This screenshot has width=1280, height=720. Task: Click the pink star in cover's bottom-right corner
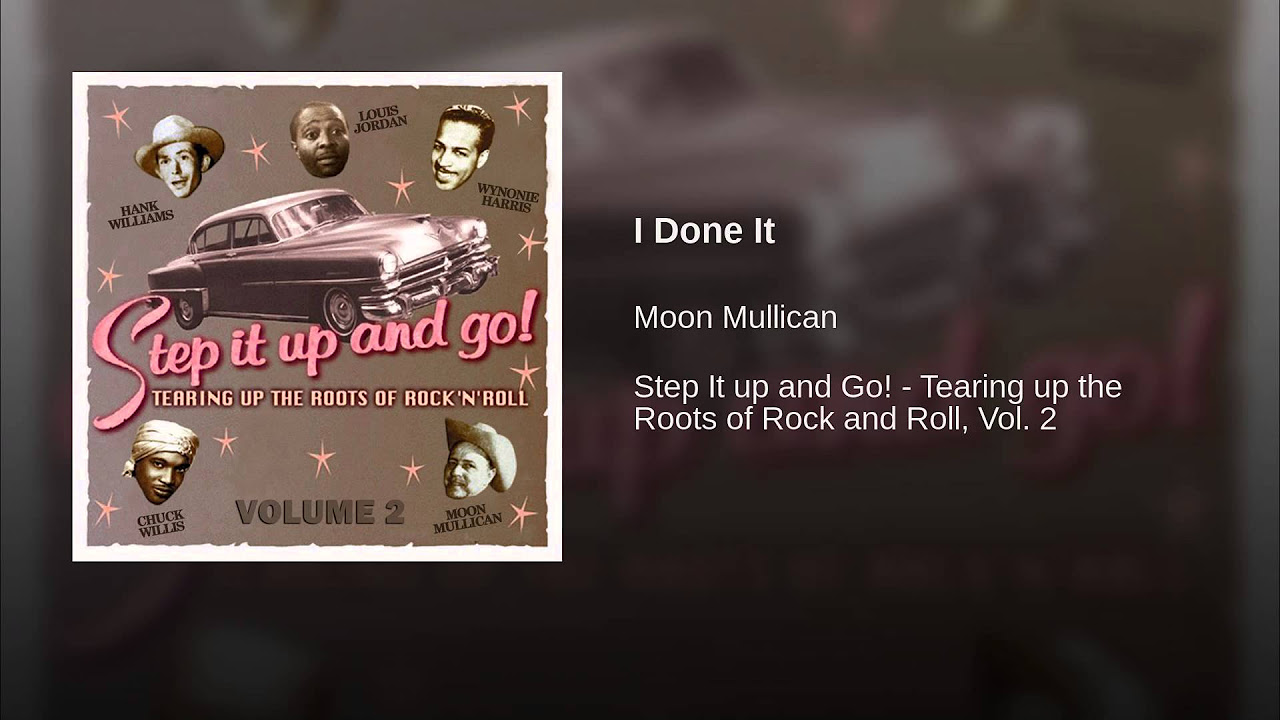pyautogui.click(x=522, y=512)
